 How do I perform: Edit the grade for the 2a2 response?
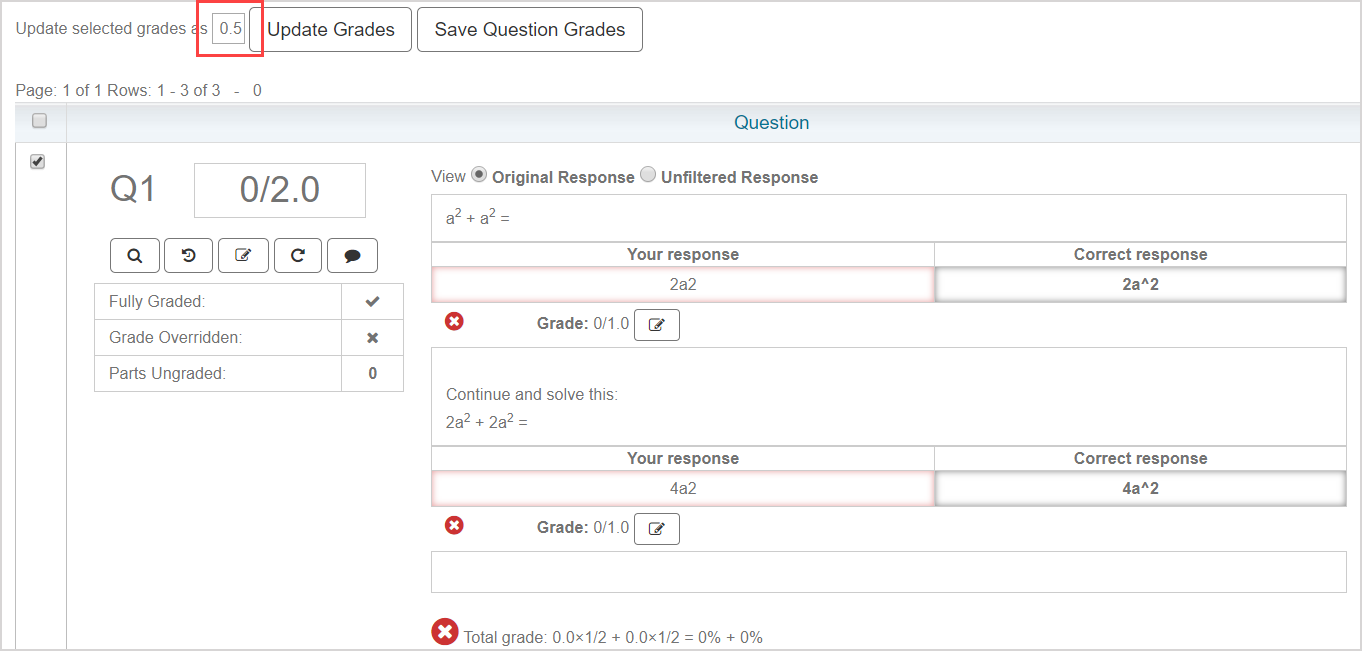(657, 325)
